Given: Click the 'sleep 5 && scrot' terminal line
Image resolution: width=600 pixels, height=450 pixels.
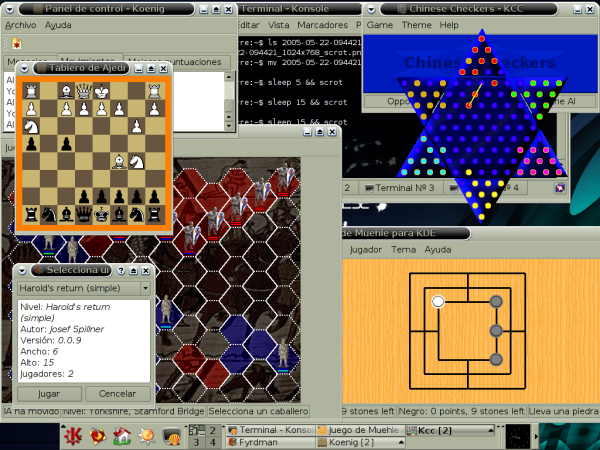Looking at the screenshot, I should [305, 82].
